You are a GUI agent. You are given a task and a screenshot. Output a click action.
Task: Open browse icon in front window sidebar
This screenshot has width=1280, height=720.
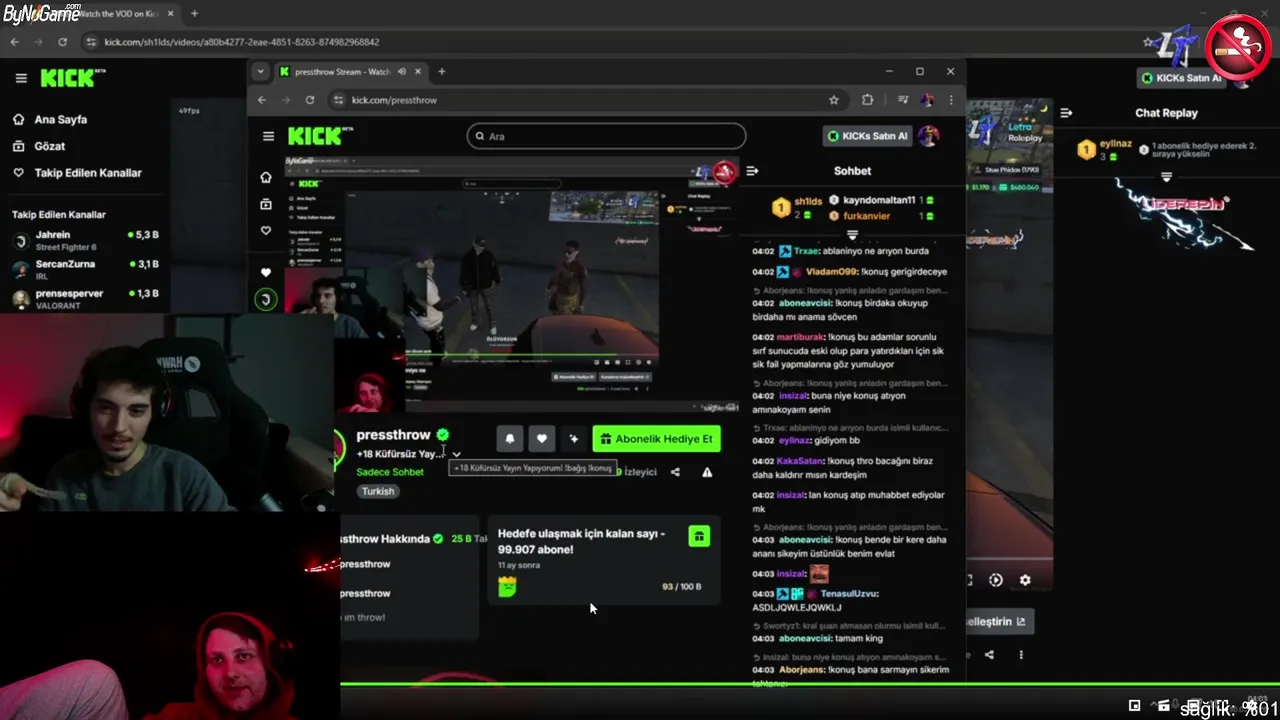point(266,204)
